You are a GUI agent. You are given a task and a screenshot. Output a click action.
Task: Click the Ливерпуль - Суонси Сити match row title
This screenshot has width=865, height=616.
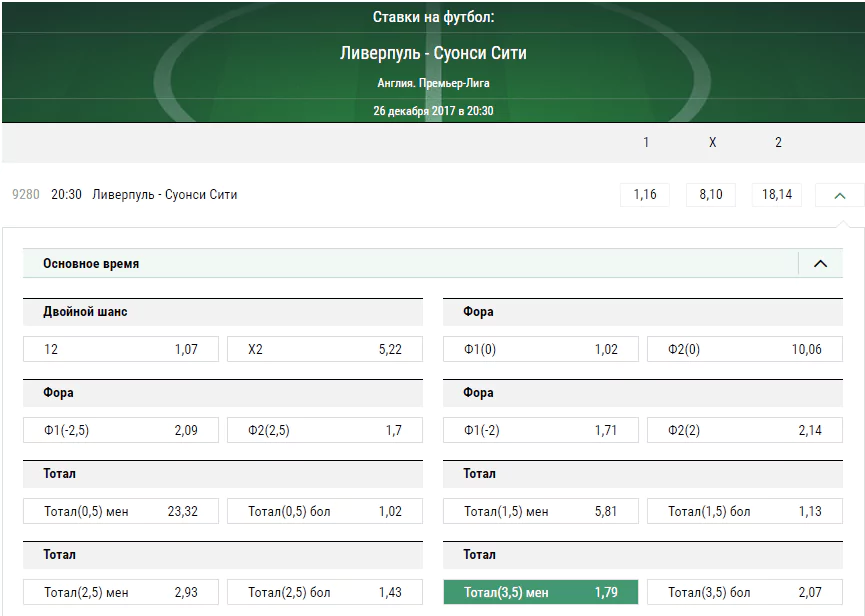[x=164, y=195]
